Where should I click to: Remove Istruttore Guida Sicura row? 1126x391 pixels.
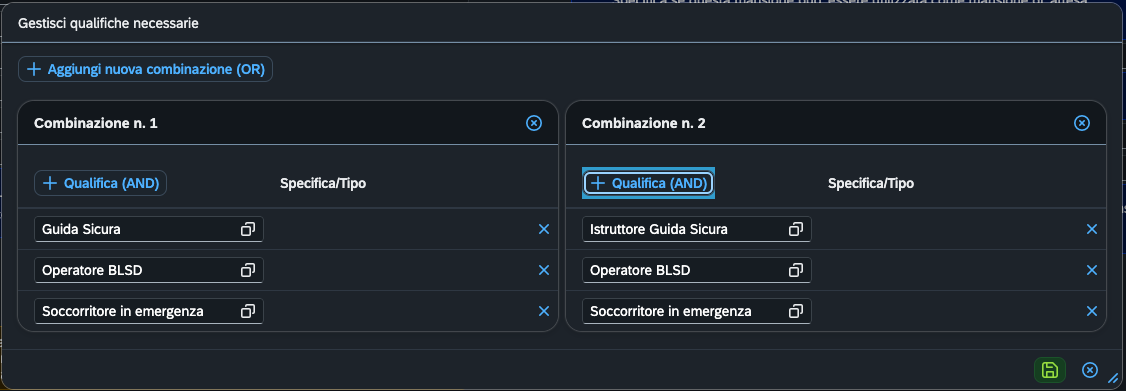[1092, 229]
